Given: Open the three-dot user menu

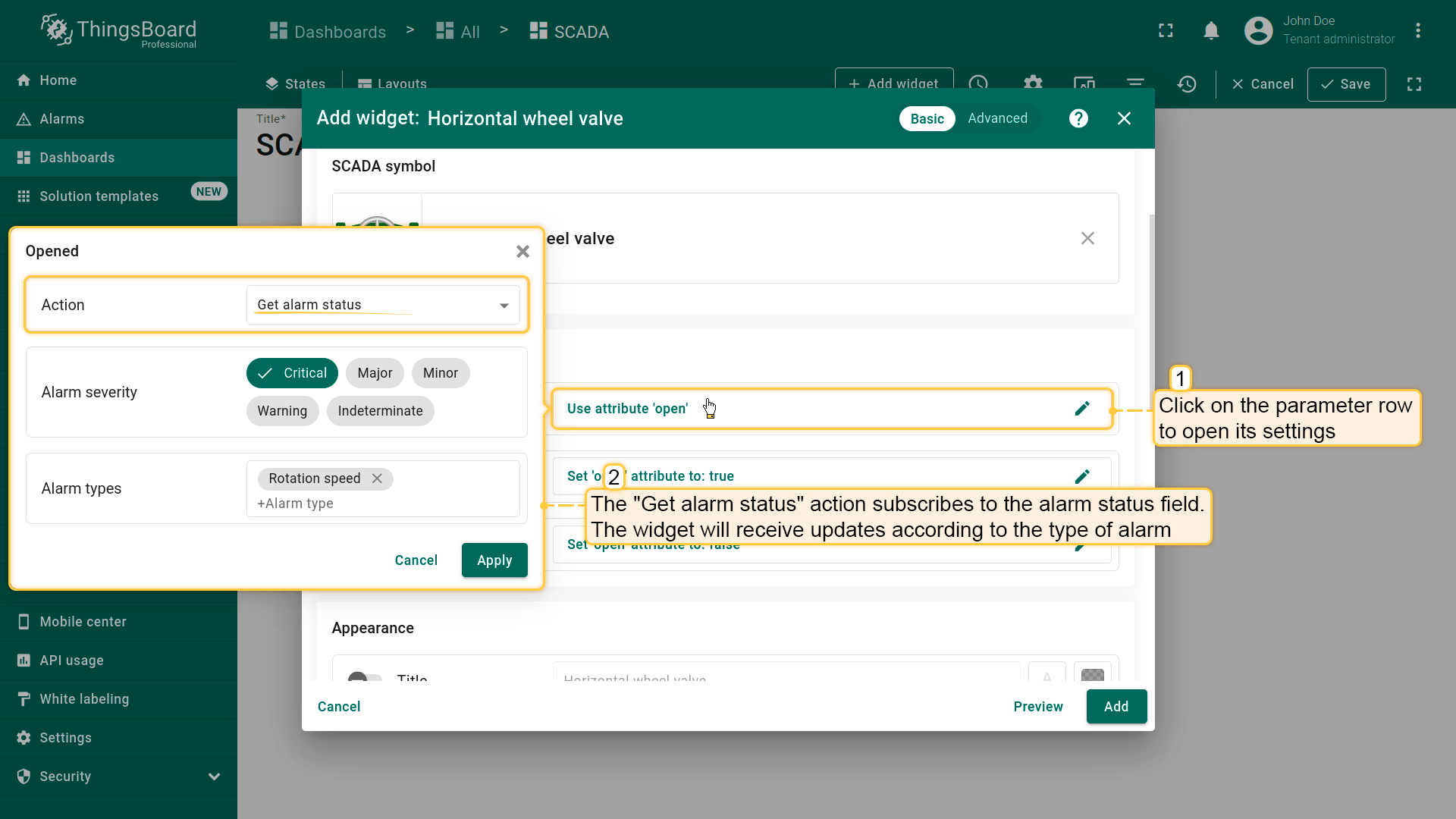Looking at the screenshot, I should [1417, 30].
